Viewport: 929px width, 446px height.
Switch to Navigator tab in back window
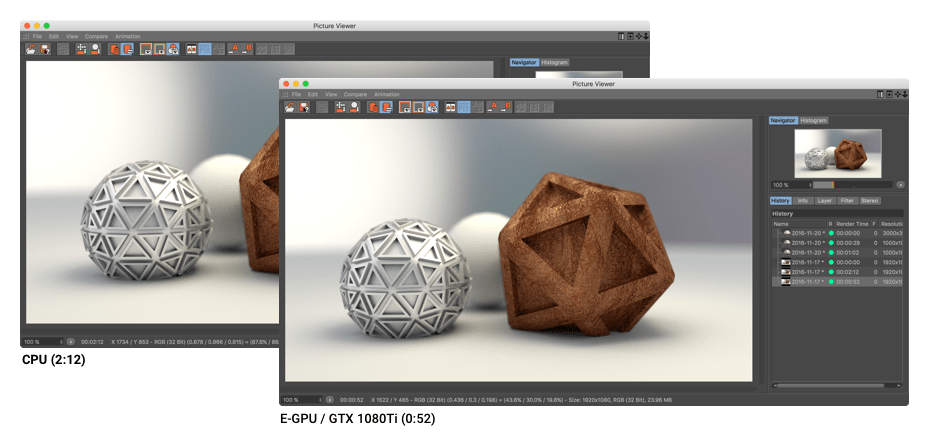(x=524, y=62)
